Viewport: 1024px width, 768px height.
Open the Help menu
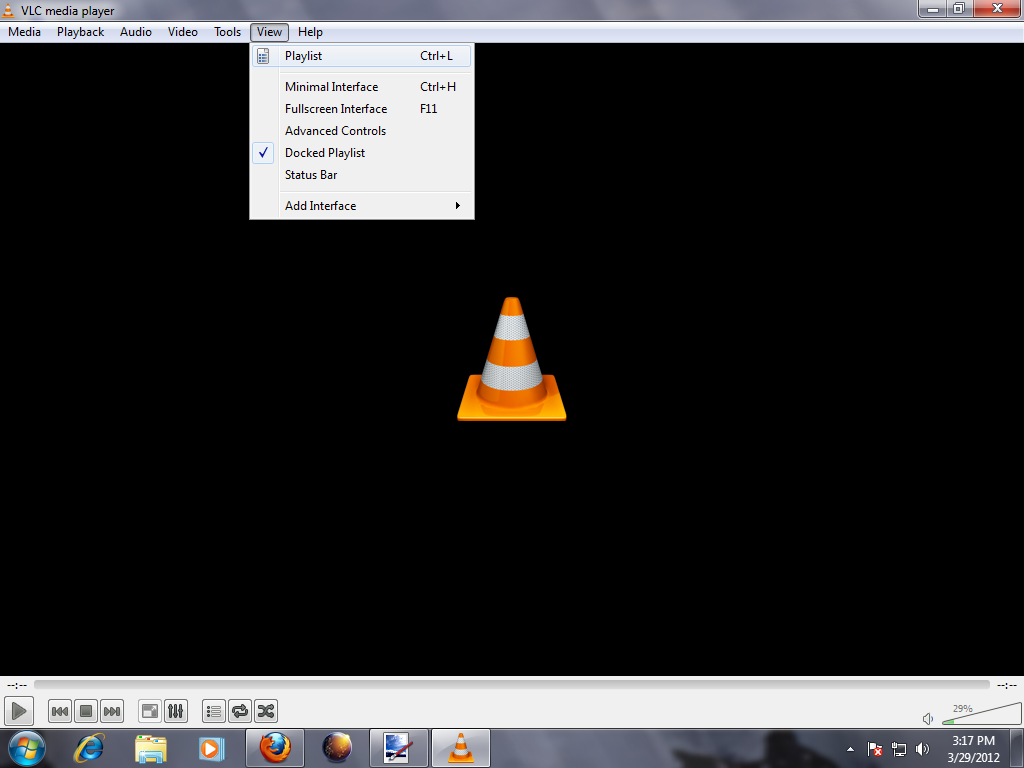pyautogui.click(x=310, y=32)
